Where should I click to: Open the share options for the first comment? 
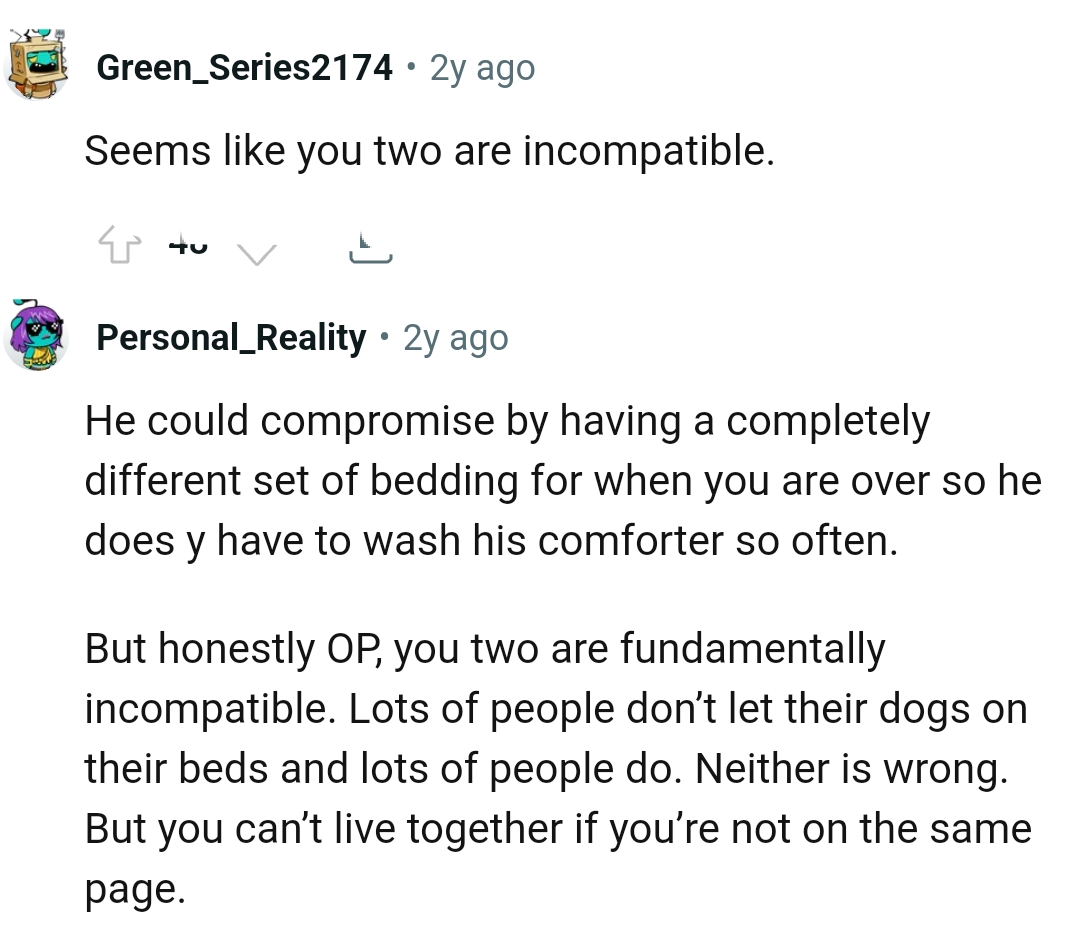371,245
